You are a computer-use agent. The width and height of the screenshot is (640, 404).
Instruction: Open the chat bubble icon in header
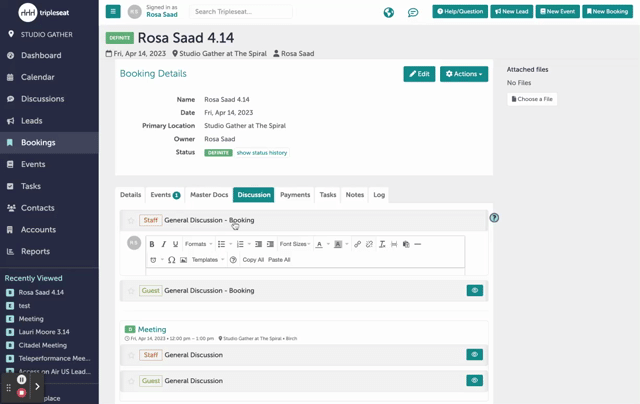tap(413, 12)
